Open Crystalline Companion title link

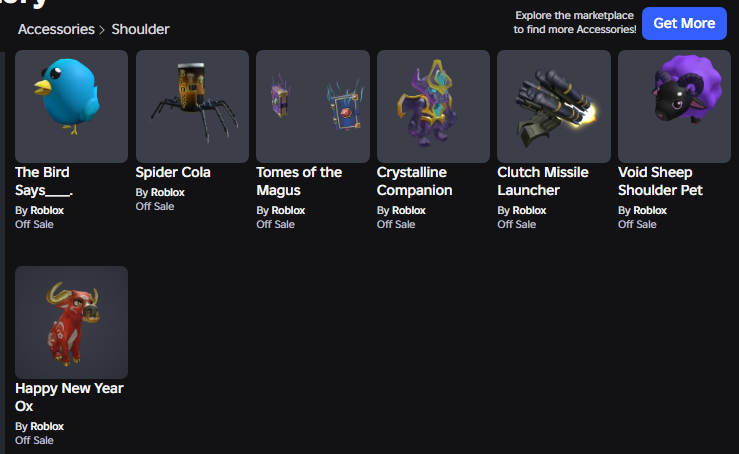click(414, 181)
